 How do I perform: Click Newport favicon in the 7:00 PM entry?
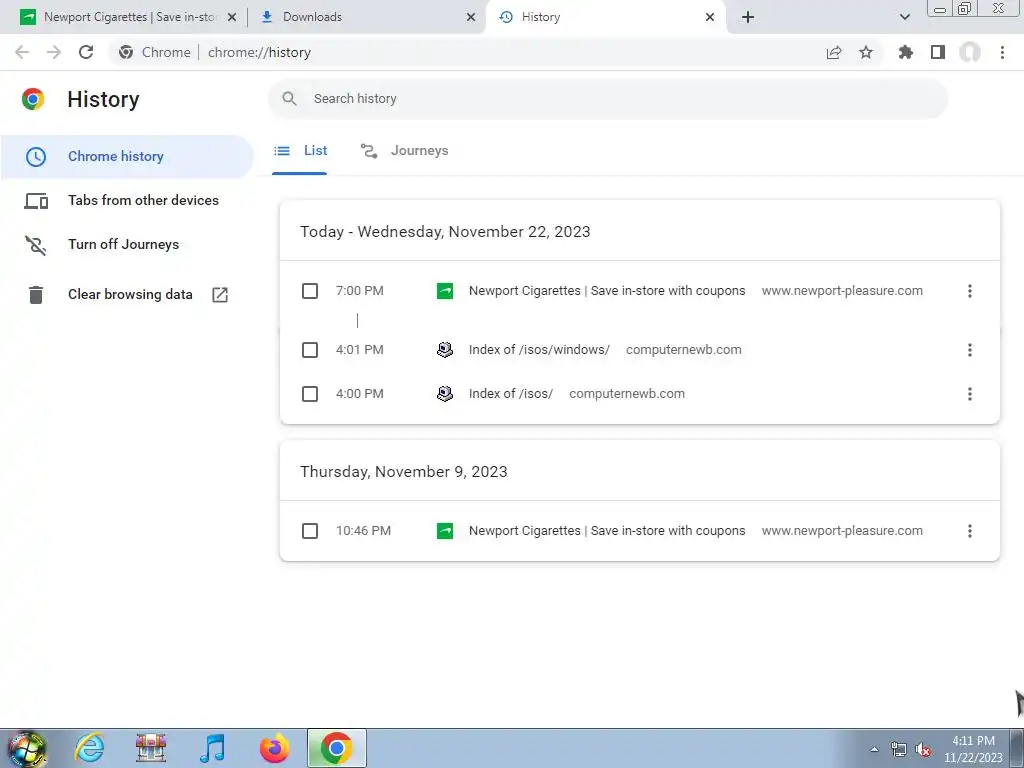click(445, 291)
